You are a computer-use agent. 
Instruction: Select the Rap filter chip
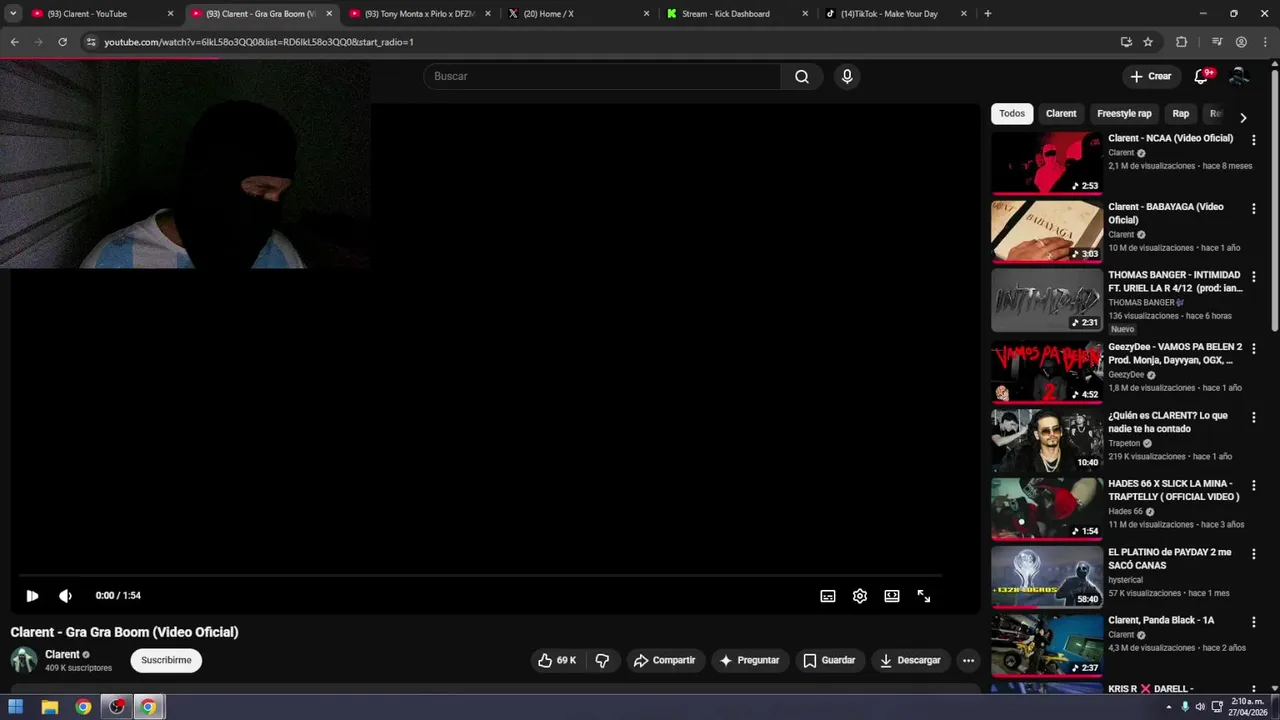pos(1181,113)
